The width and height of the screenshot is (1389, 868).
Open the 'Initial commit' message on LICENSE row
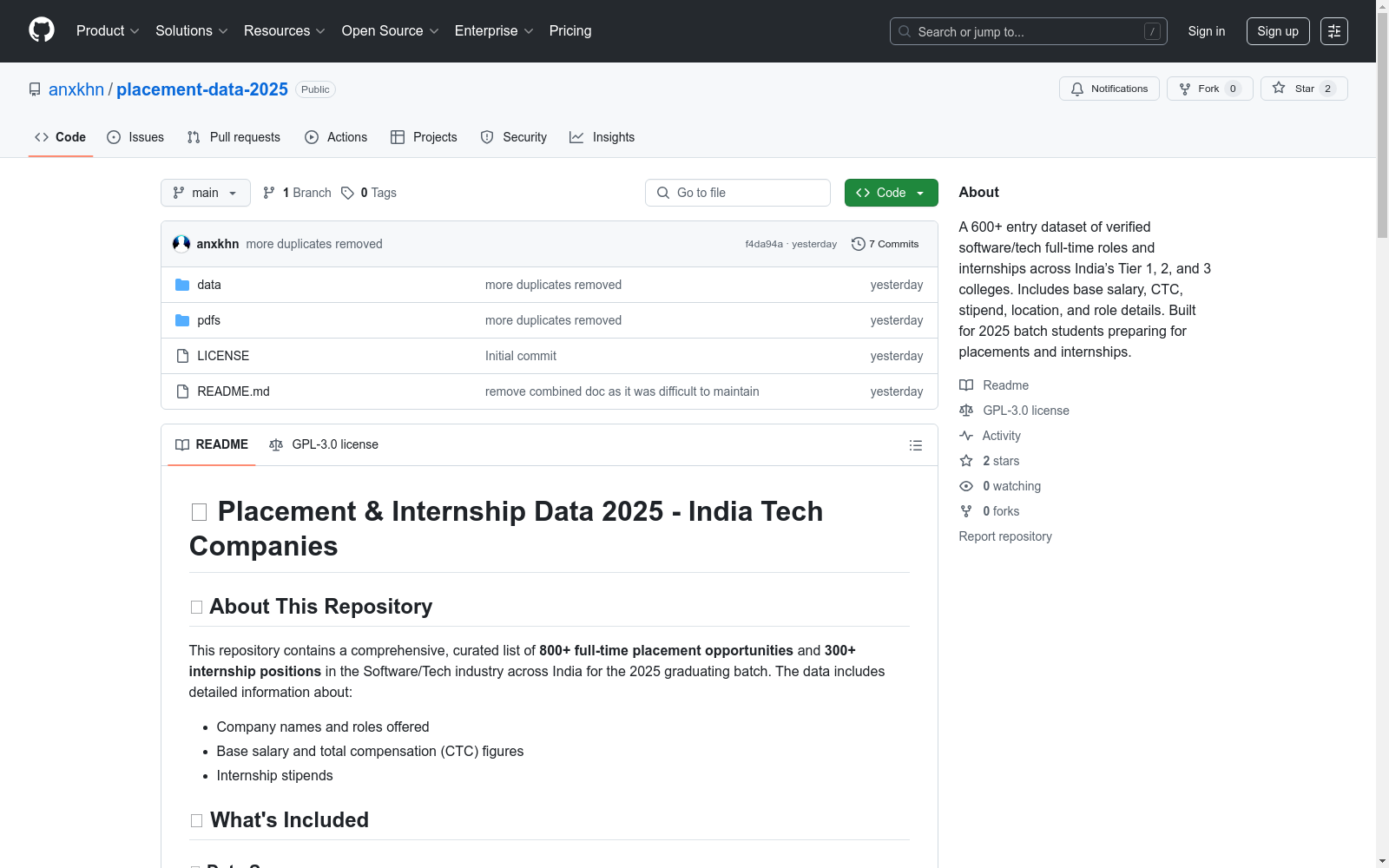[521, 356]
